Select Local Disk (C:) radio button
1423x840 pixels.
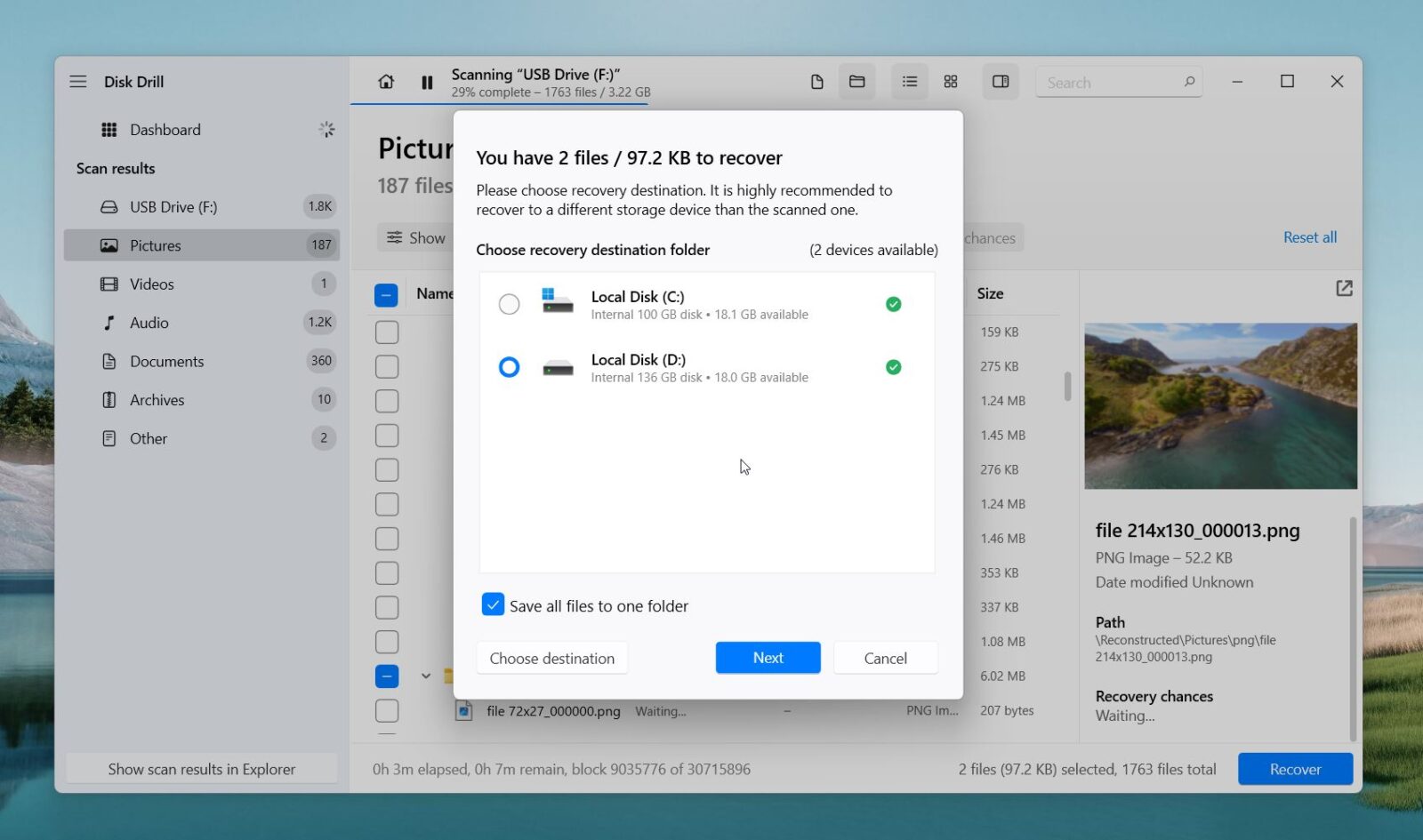[509, 305]
